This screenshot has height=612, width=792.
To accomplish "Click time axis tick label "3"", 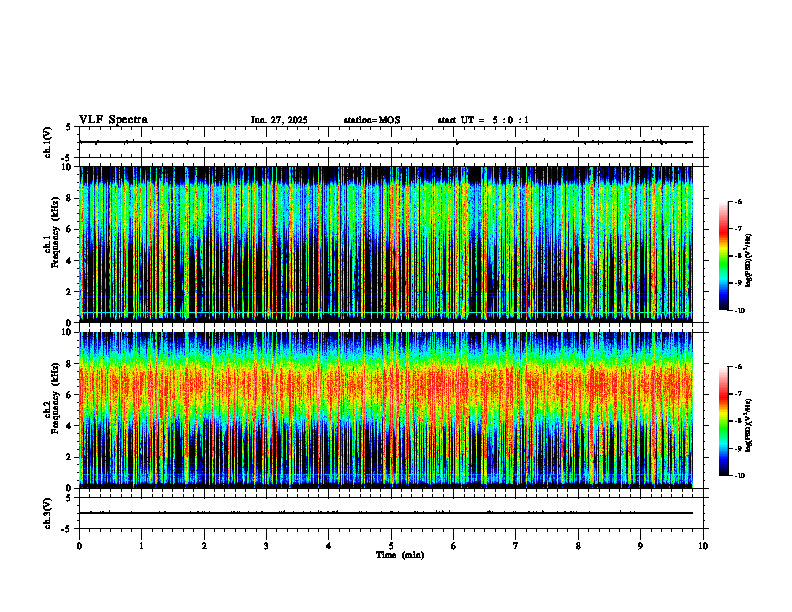I will tap(266, 546).
